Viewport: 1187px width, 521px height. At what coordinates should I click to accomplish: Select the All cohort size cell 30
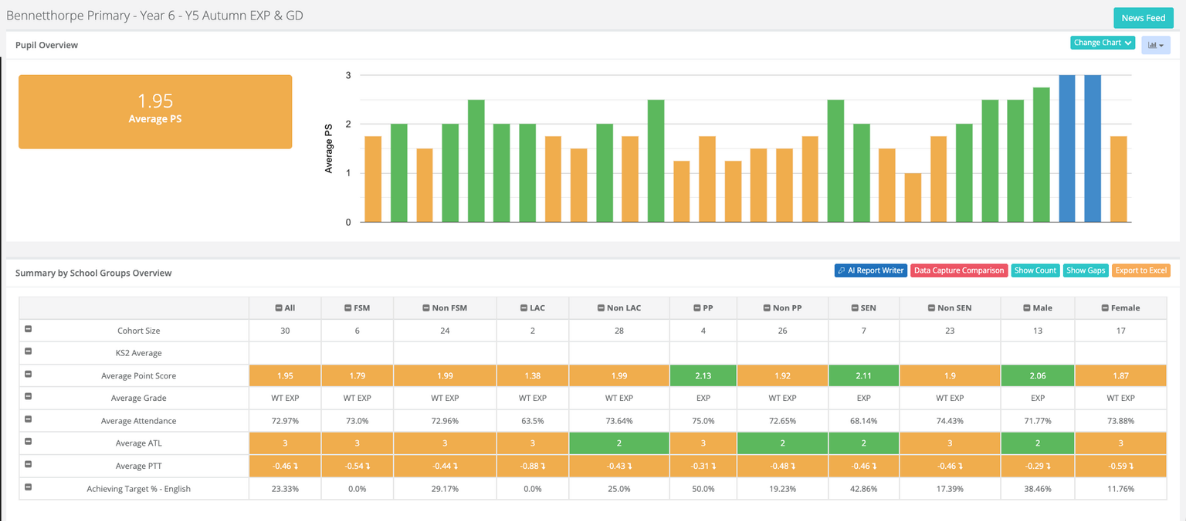click(285, 330)
